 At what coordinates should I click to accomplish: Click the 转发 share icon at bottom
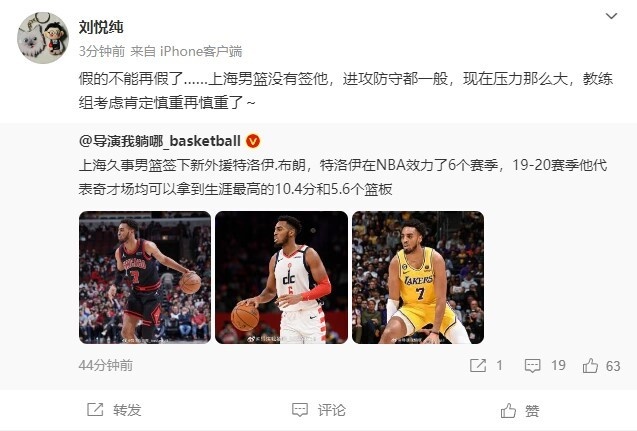[95, 409]
